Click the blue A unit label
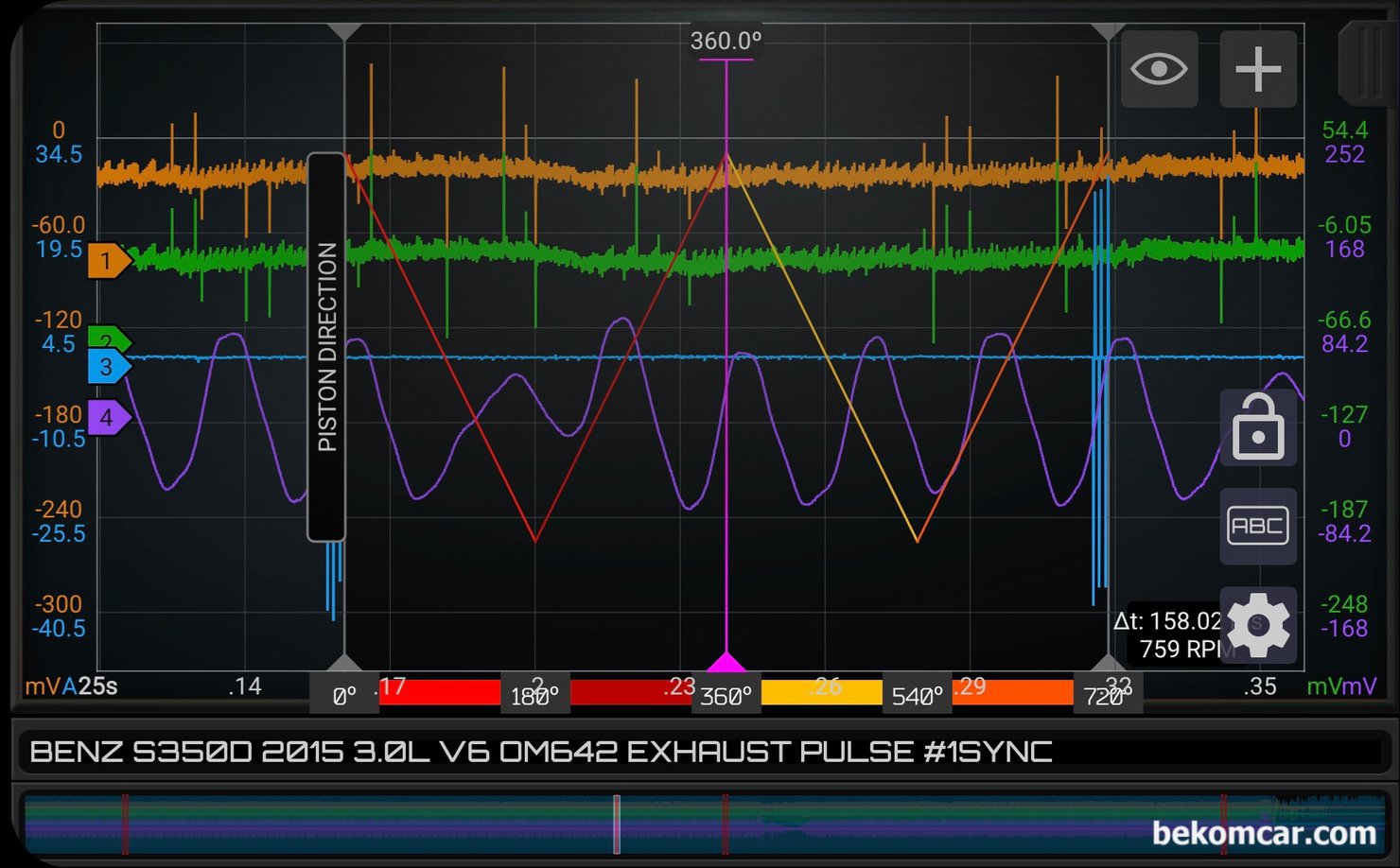 pos(70,686)
